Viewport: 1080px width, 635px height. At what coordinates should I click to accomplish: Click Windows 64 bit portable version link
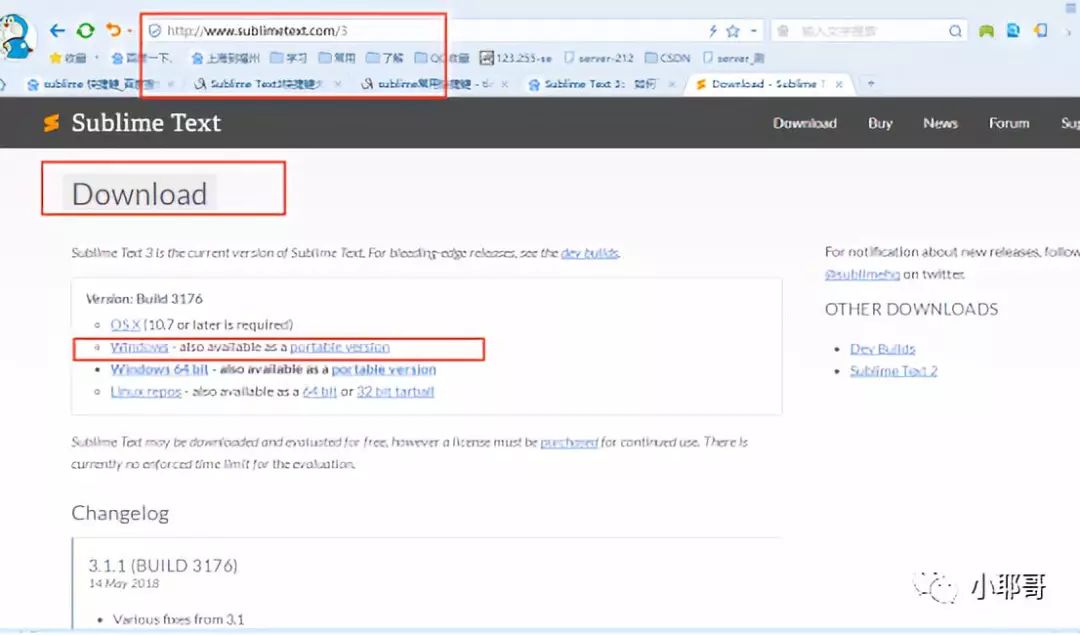click(384, 369)
